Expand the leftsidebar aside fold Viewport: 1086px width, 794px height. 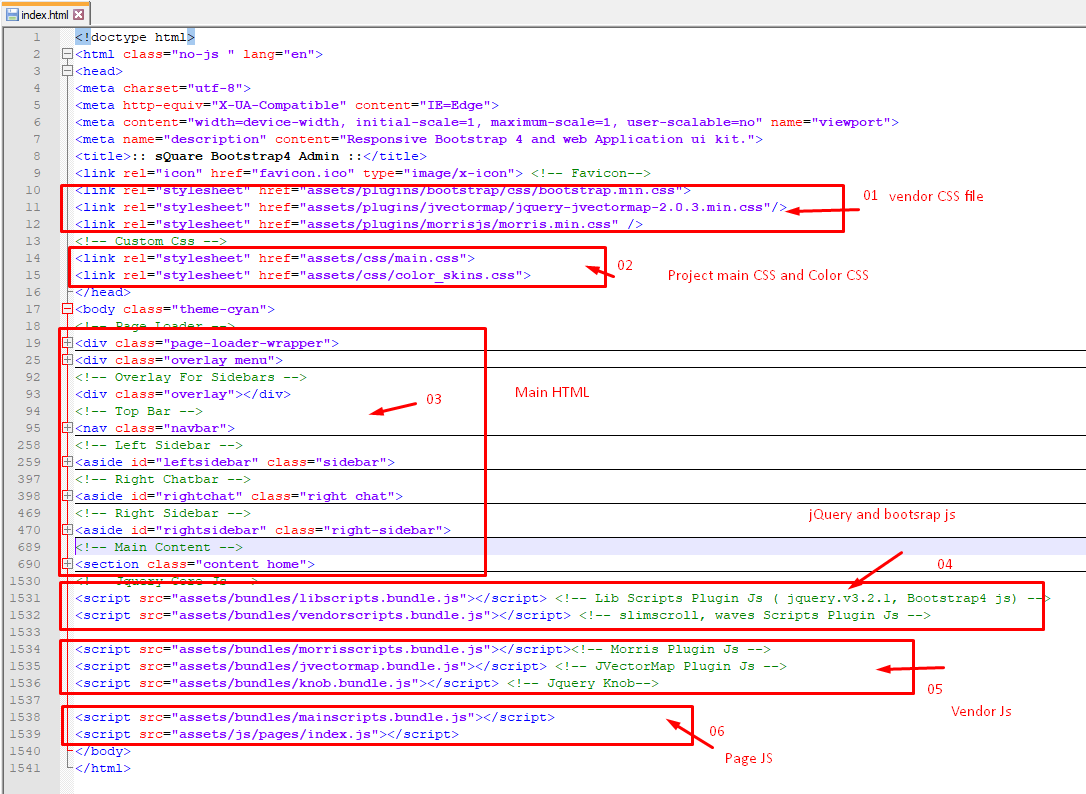click(x=67, y=462)
